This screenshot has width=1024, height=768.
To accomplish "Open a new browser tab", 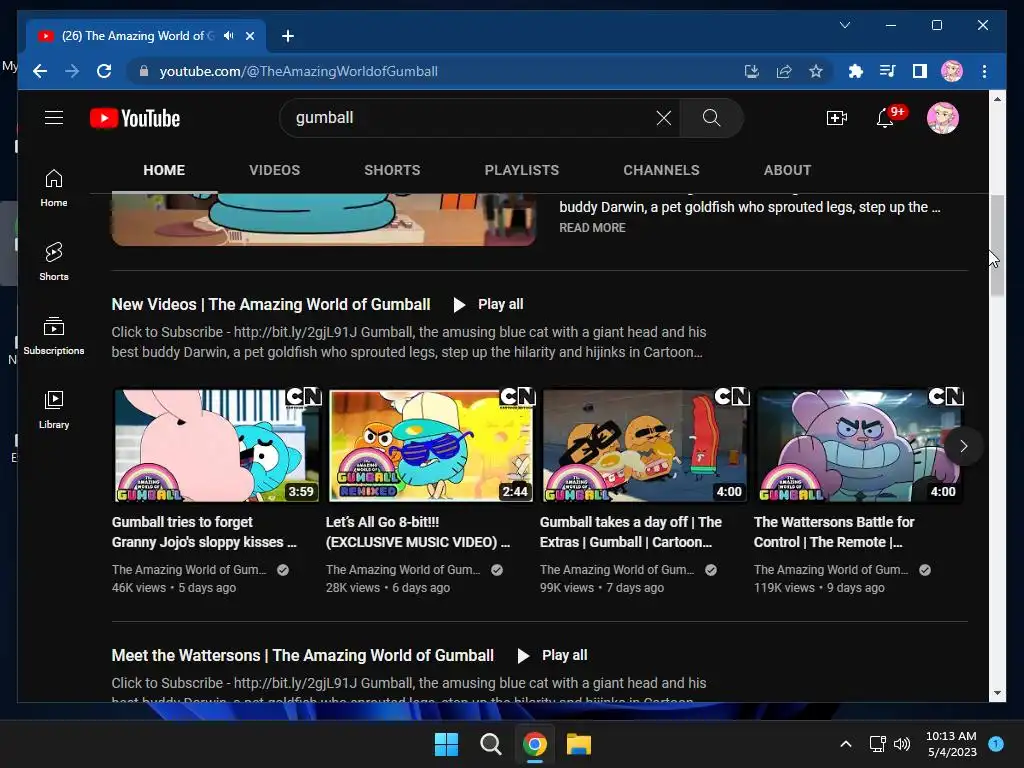I will click(287, 36).
